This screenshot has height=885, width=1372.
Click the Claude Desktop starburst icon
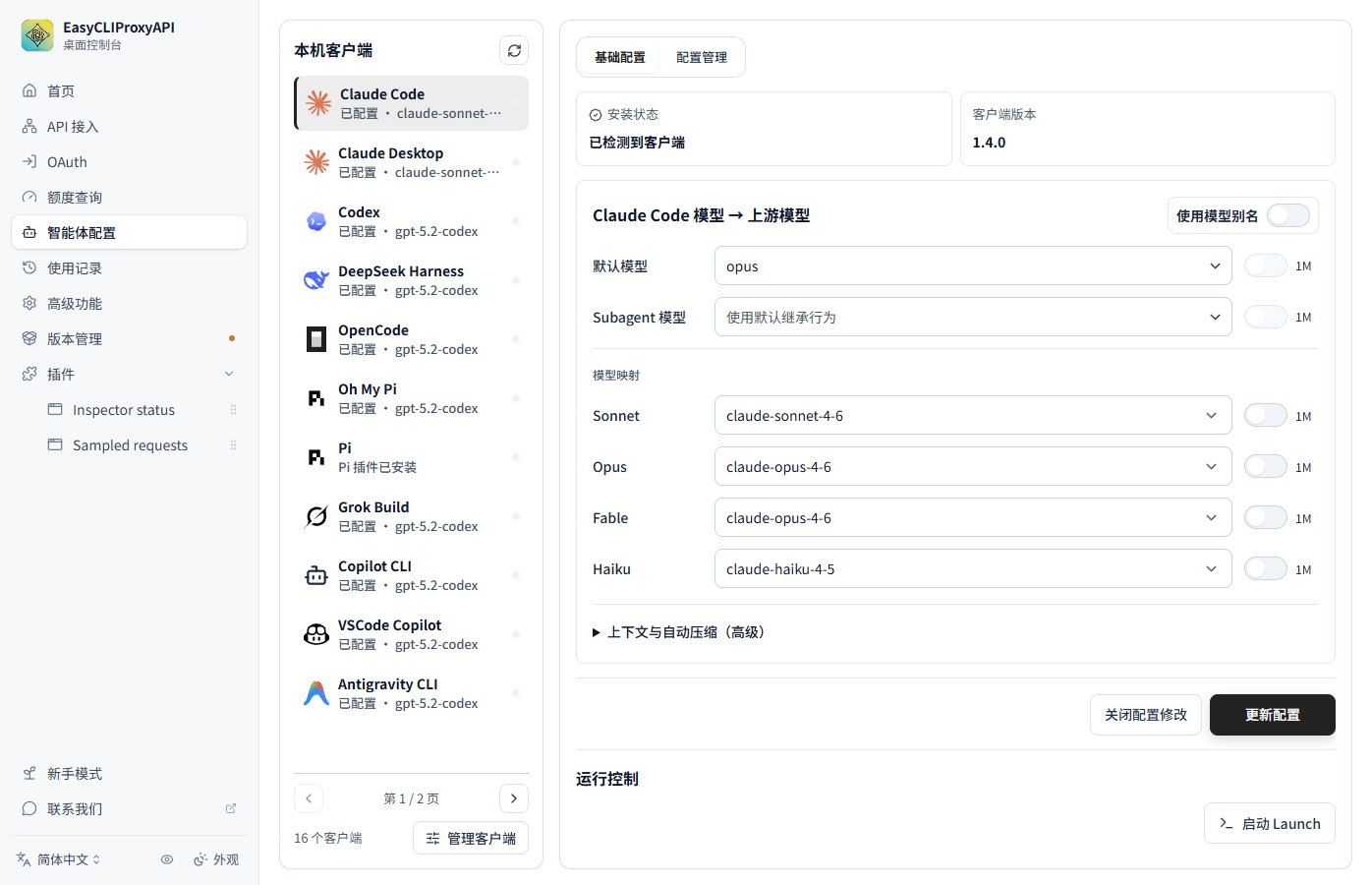(316, 161)
